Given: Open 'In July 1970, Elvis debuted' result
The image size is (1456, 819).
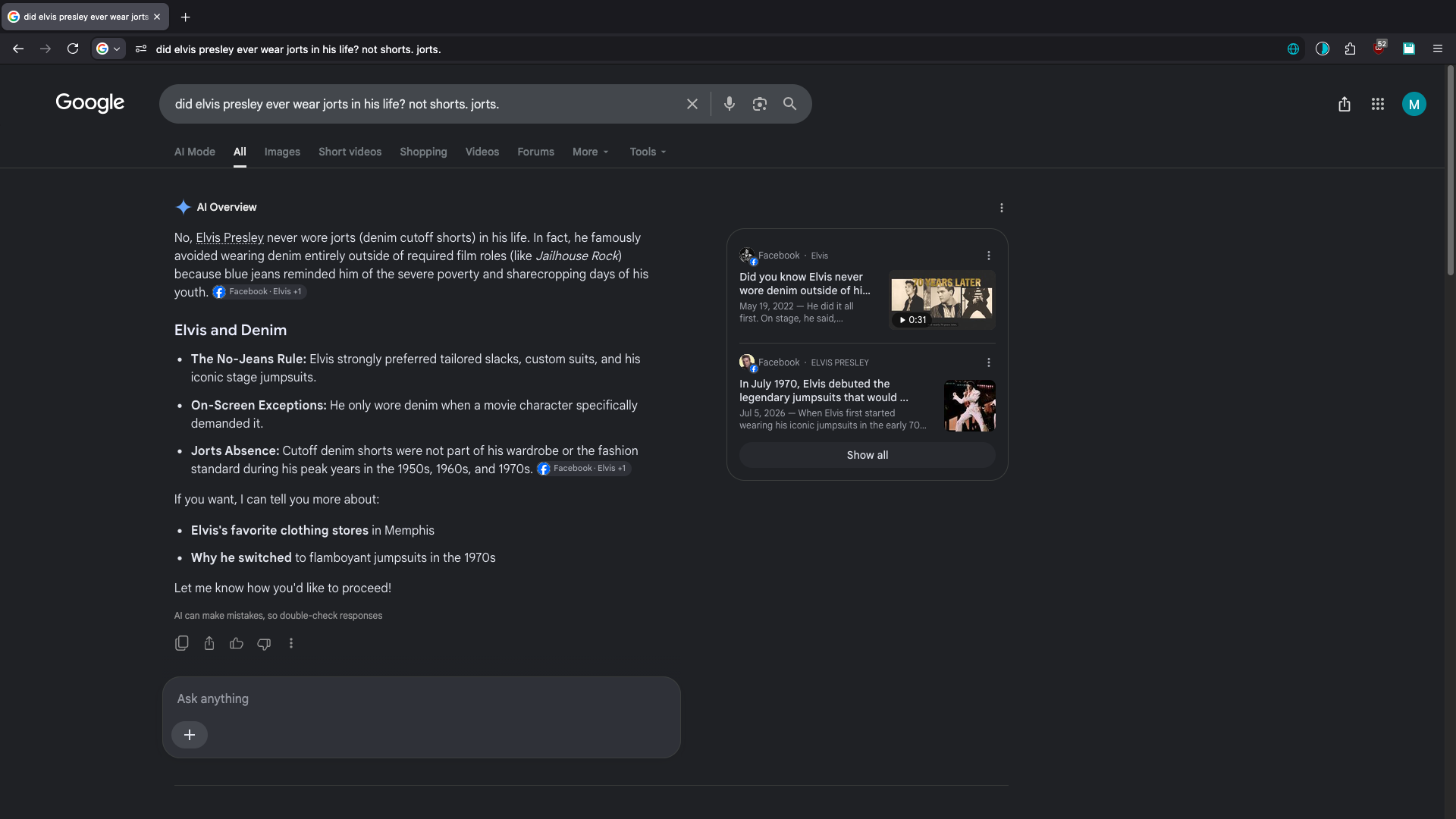Looking at the screenshot, I should pyautogui.click(x=824, y=391).
